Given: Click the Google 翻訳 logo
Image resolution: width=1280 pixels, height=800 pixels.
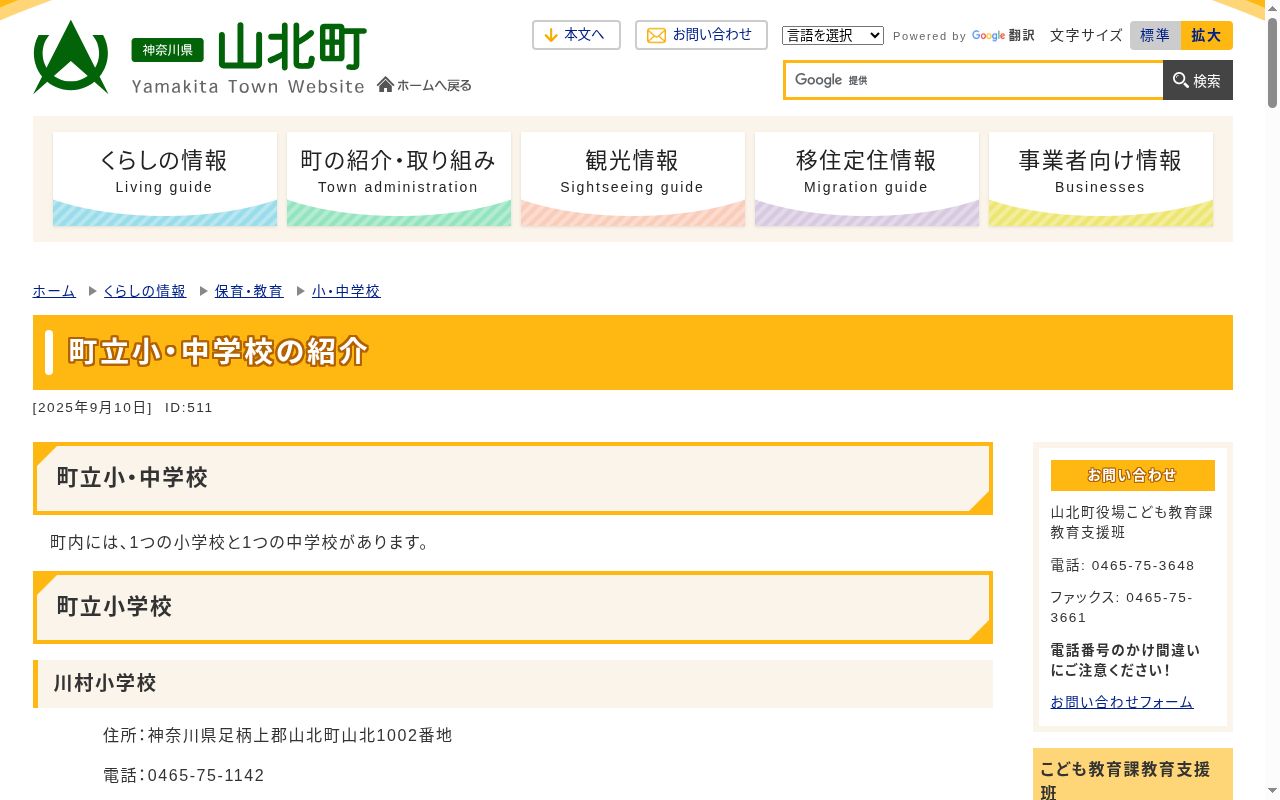Looking at the screenshot, I should coord(1003,35).
